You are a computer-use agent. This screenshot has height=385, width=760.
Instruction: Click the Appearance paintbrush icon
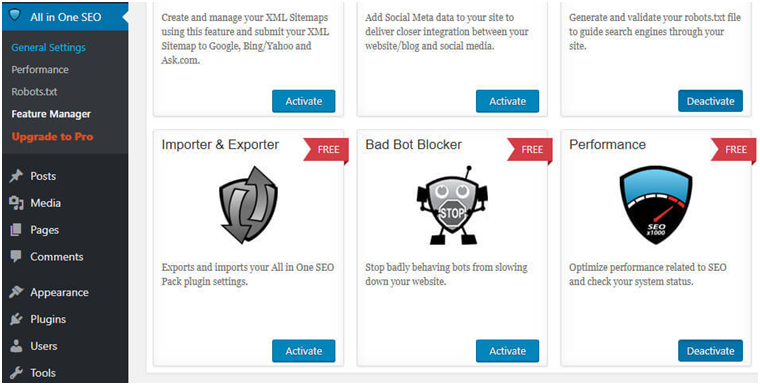[x=16, y=292]
